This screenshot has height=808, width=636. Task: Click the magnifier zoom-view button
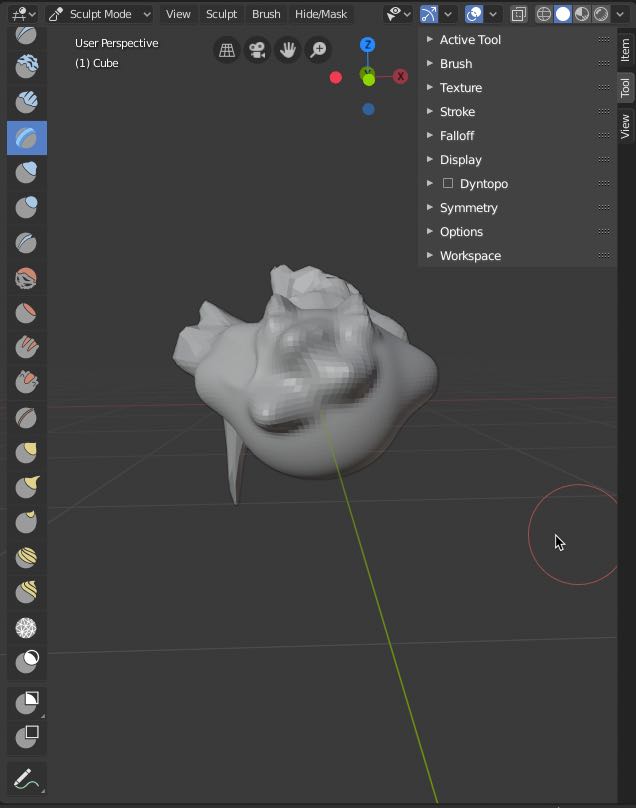point(319,49)
